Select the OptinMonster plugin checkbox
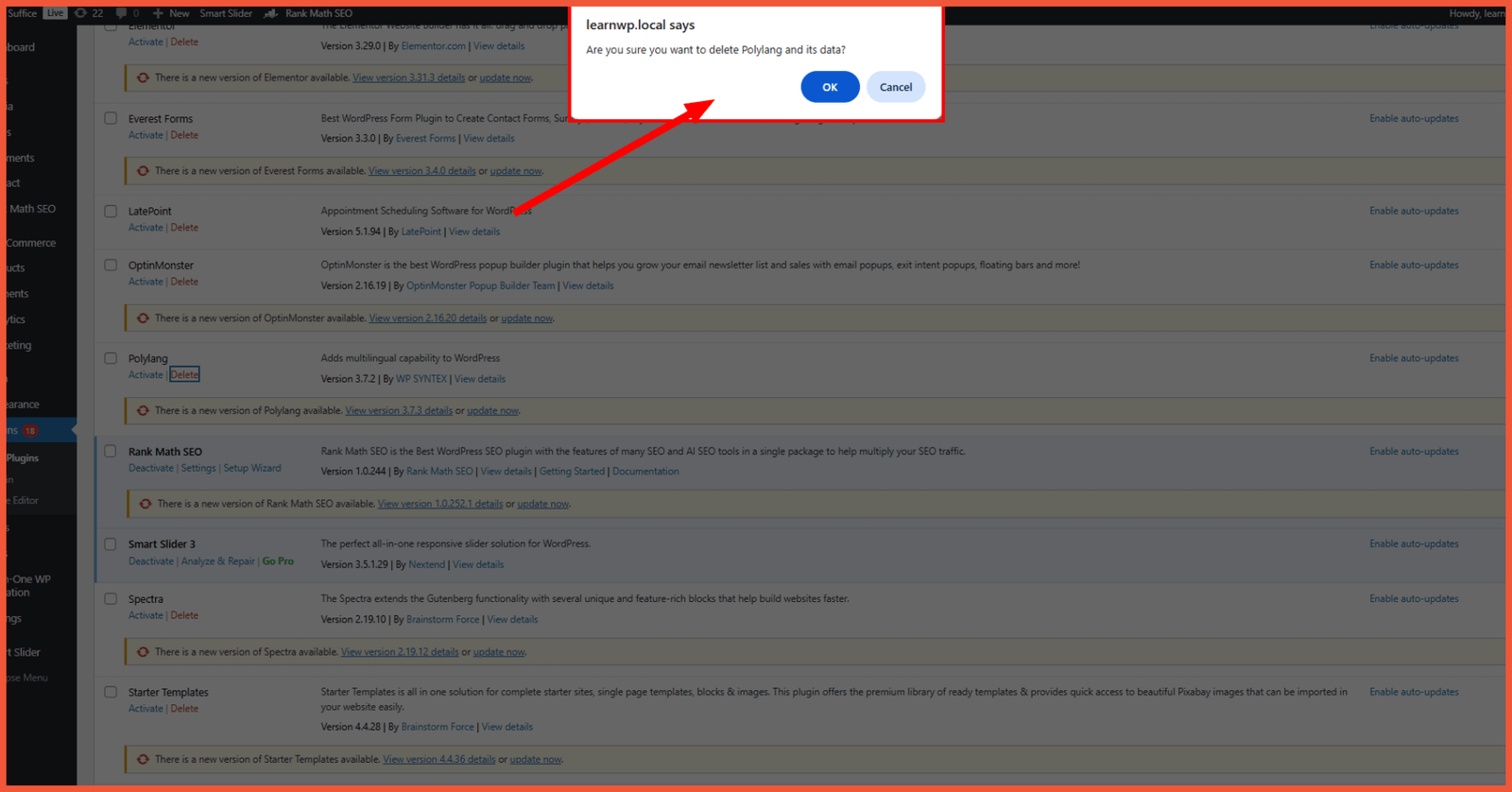This screenshot has width=1512, height=792. 111,265
